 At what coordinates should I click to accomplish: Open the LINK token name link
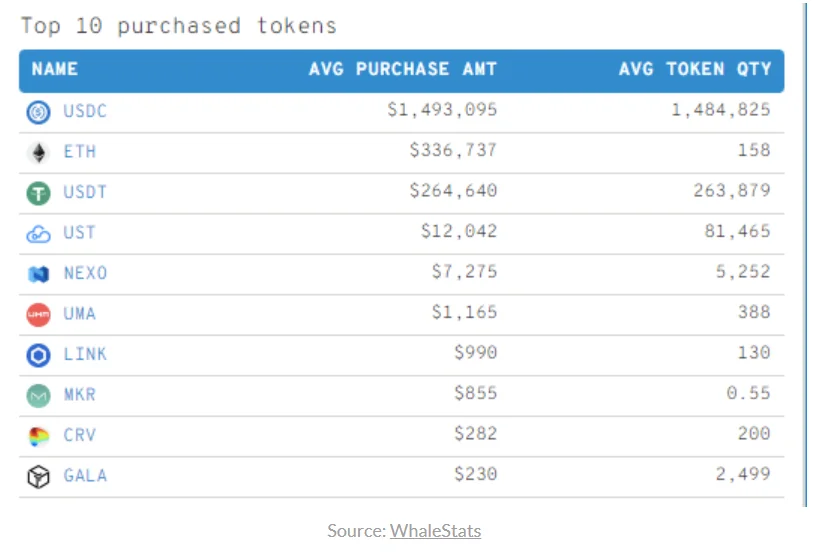(85, 354)
